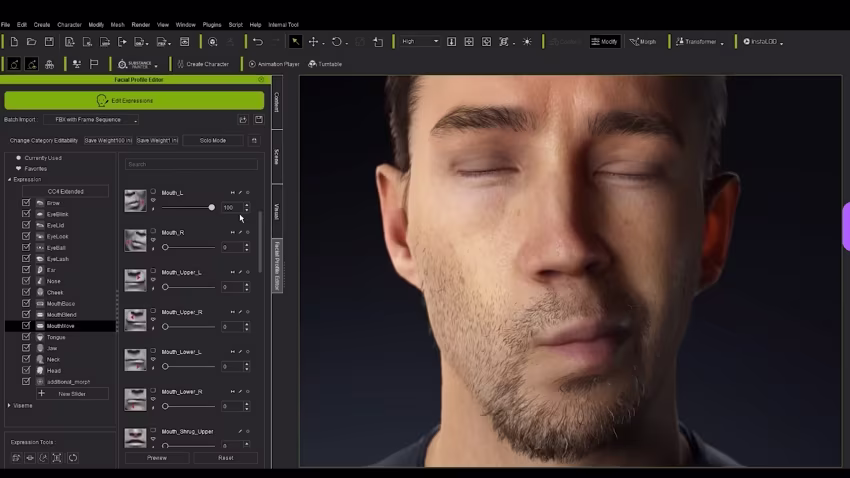Screen dimensions: 850x478
Task: Open Turntable view
Action: [x=325, y=64]
